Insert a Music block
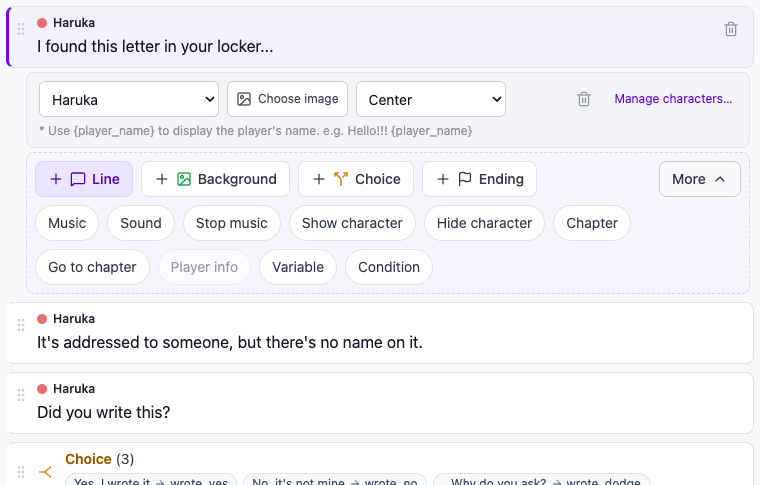 [67, 223]
